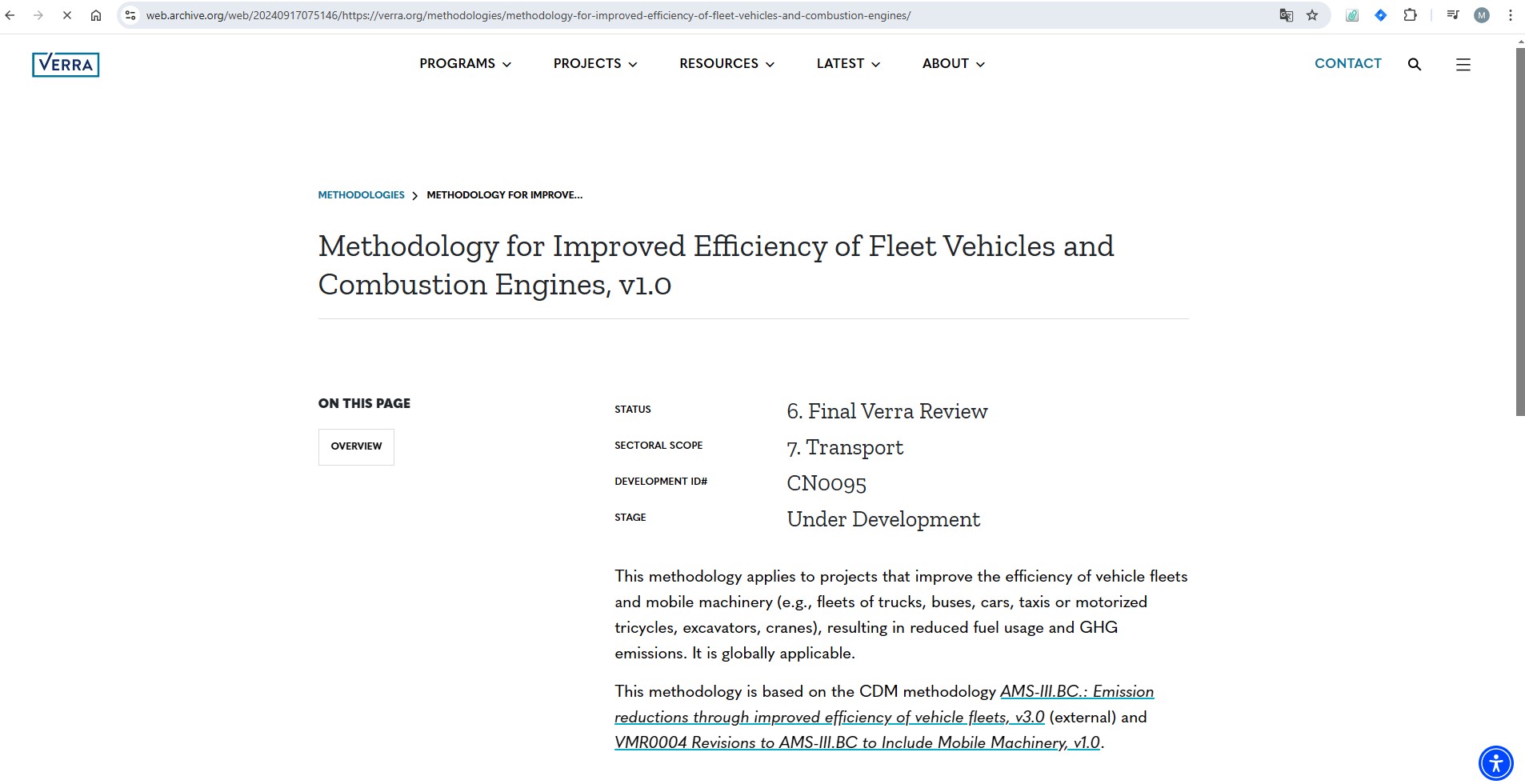This screenshot has width=1525, height=784.
Task: Click the accessibility widget icon
Action: (1495, 762)
